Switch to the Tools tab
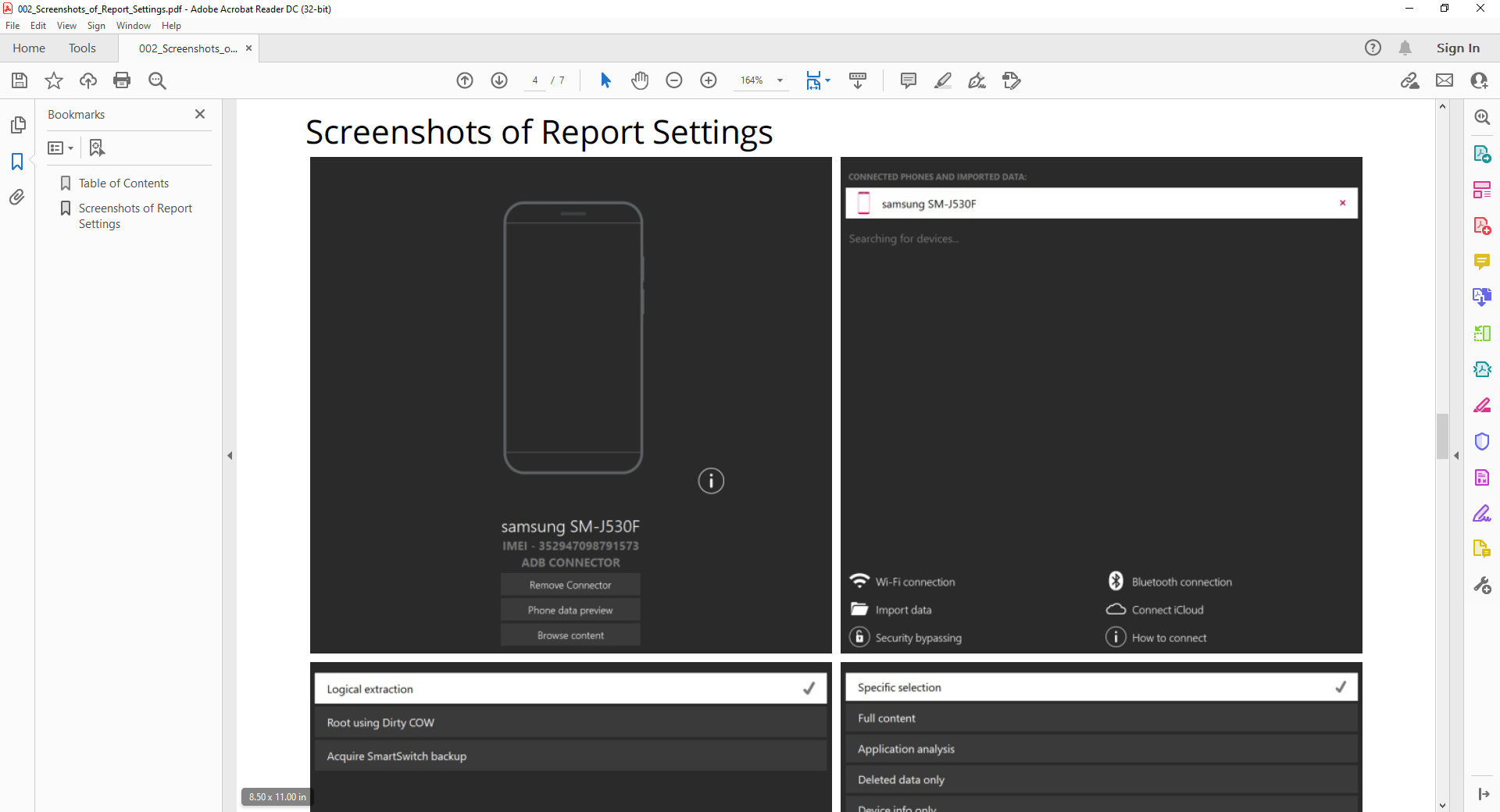Screen dimensions: 1500x812 coord(82,48)
